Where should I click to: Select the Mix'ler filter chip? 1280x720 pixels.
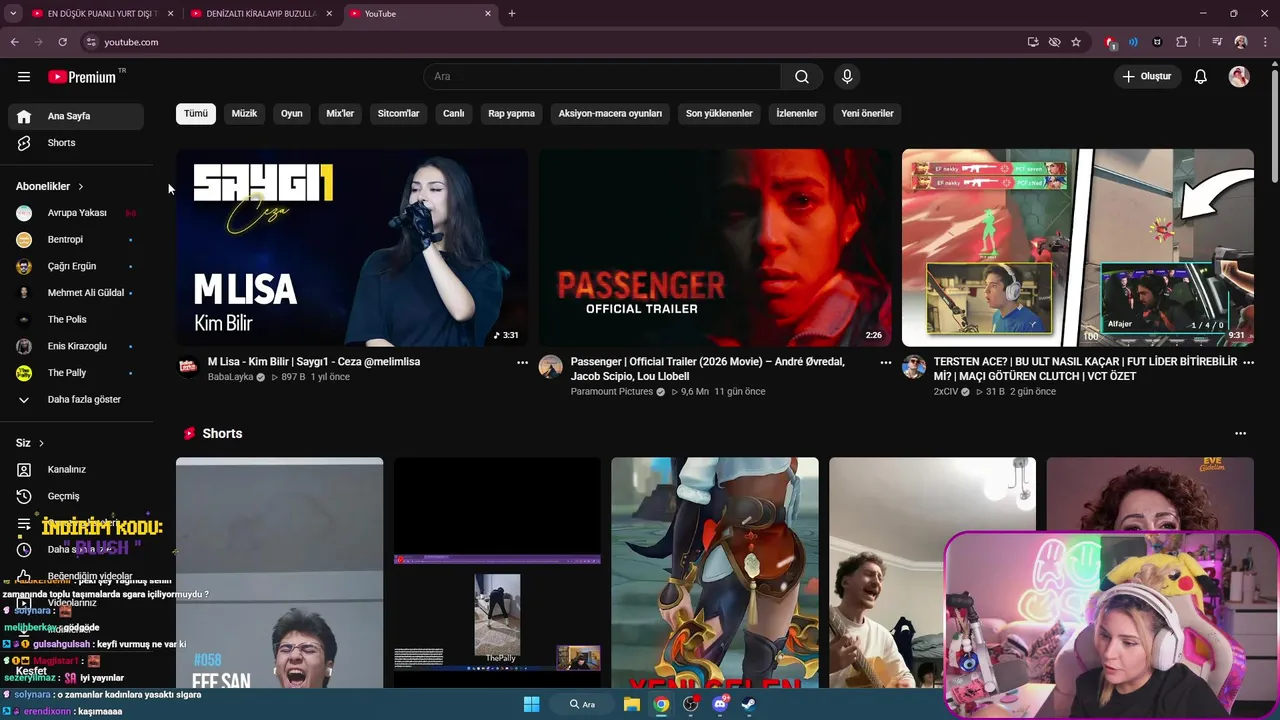click(x=340, y=114)
